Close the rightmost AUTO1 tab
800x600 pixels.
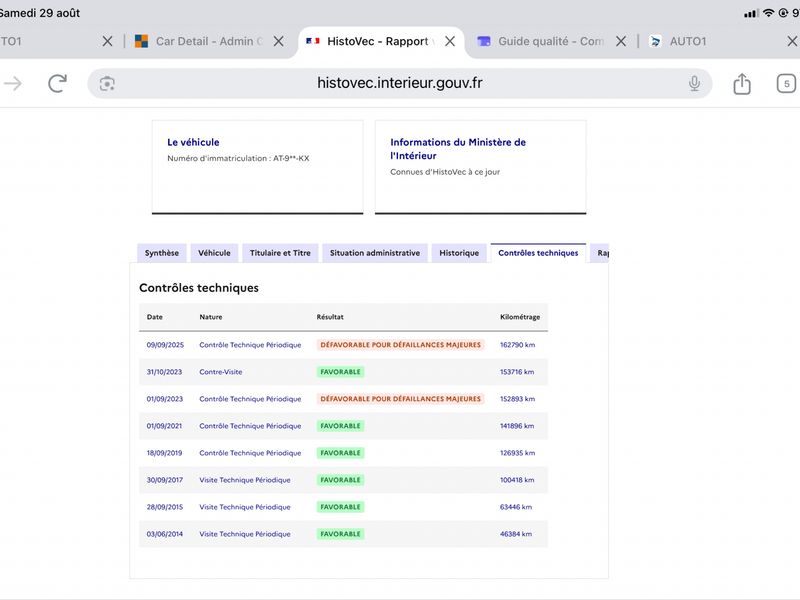click(x=792, y=41)
